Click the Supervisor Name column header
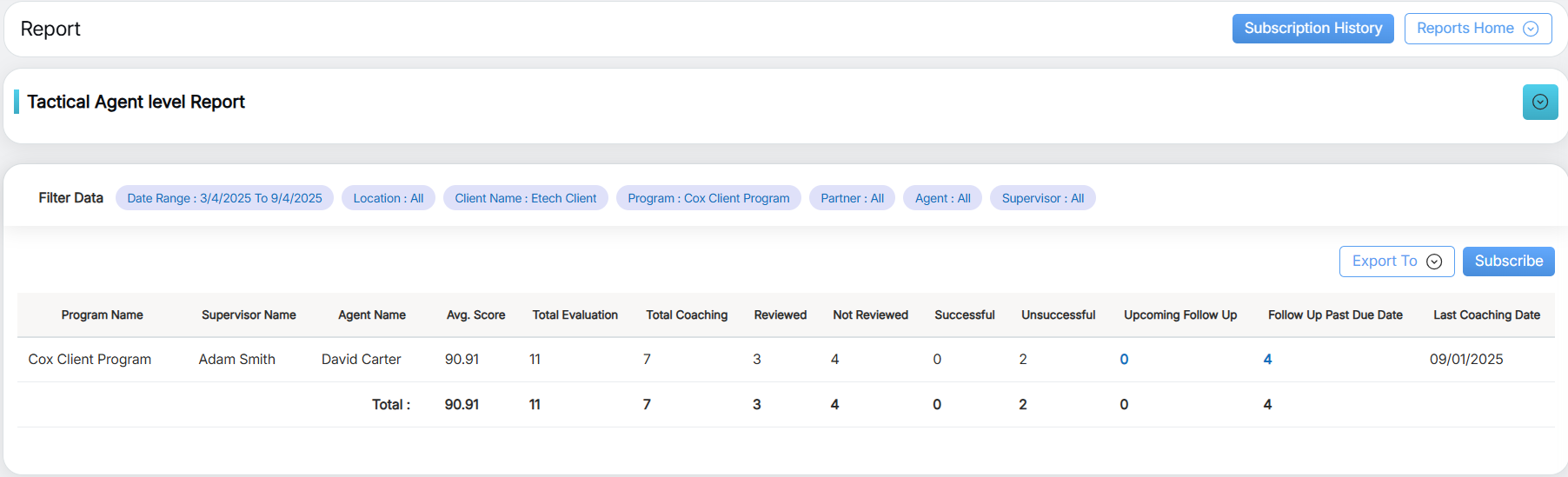The image size is (1568, 477). [249, 315]
